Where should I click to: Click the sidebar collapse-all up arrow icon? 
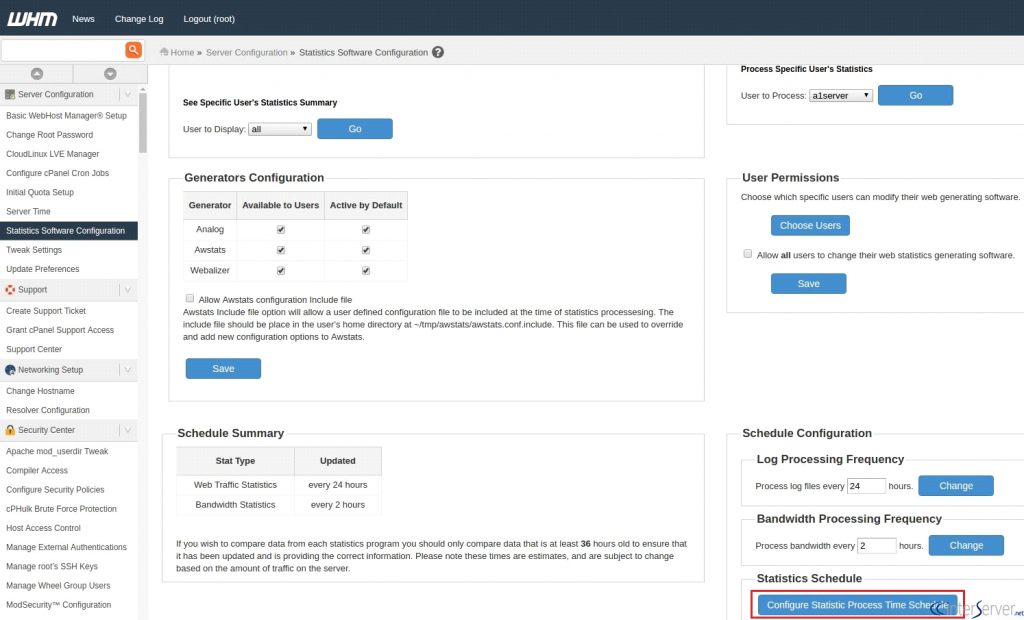coord(37,74)
